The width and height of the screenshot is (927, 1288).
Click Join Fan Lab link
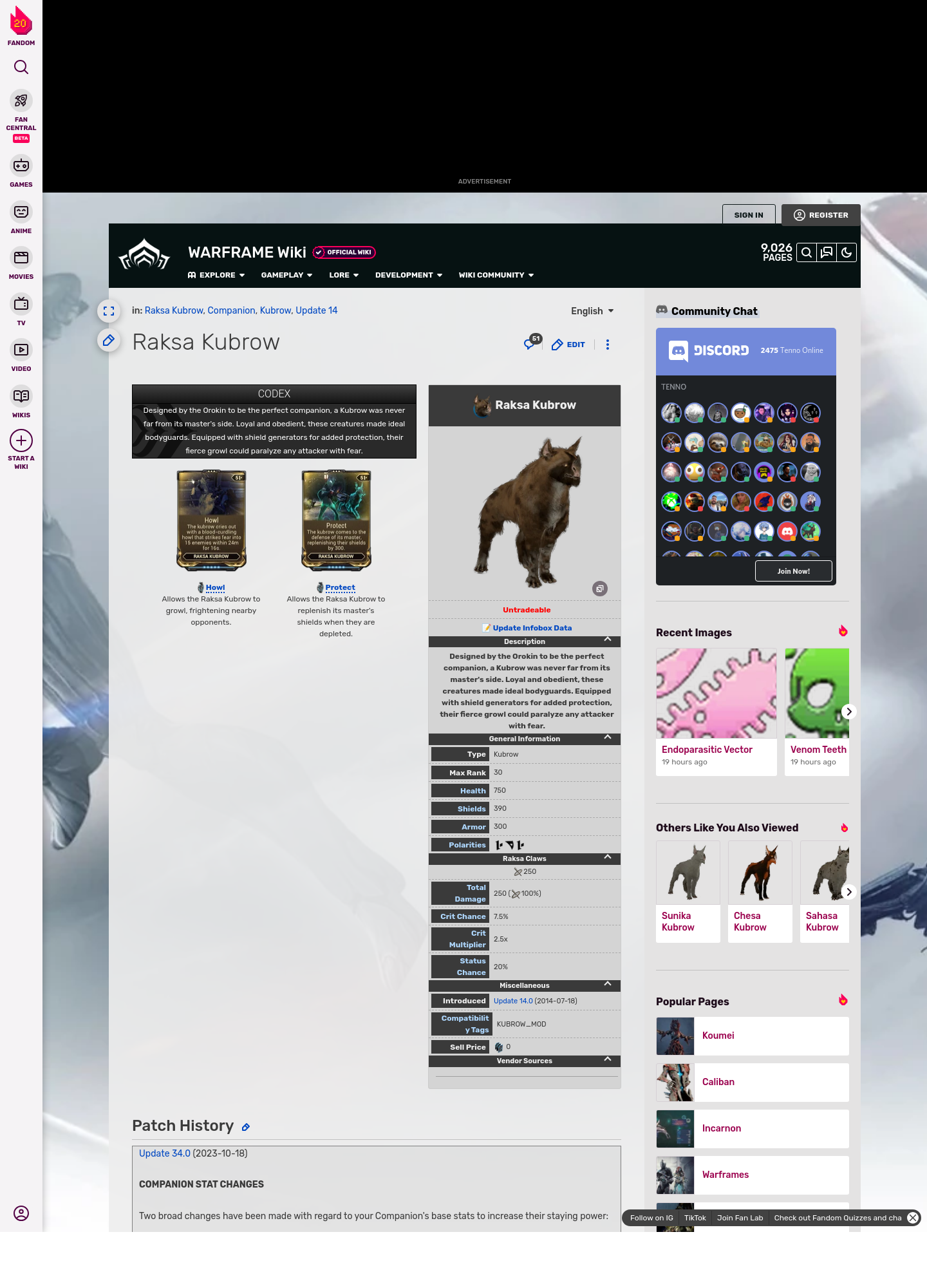(x=740, y=1218)
